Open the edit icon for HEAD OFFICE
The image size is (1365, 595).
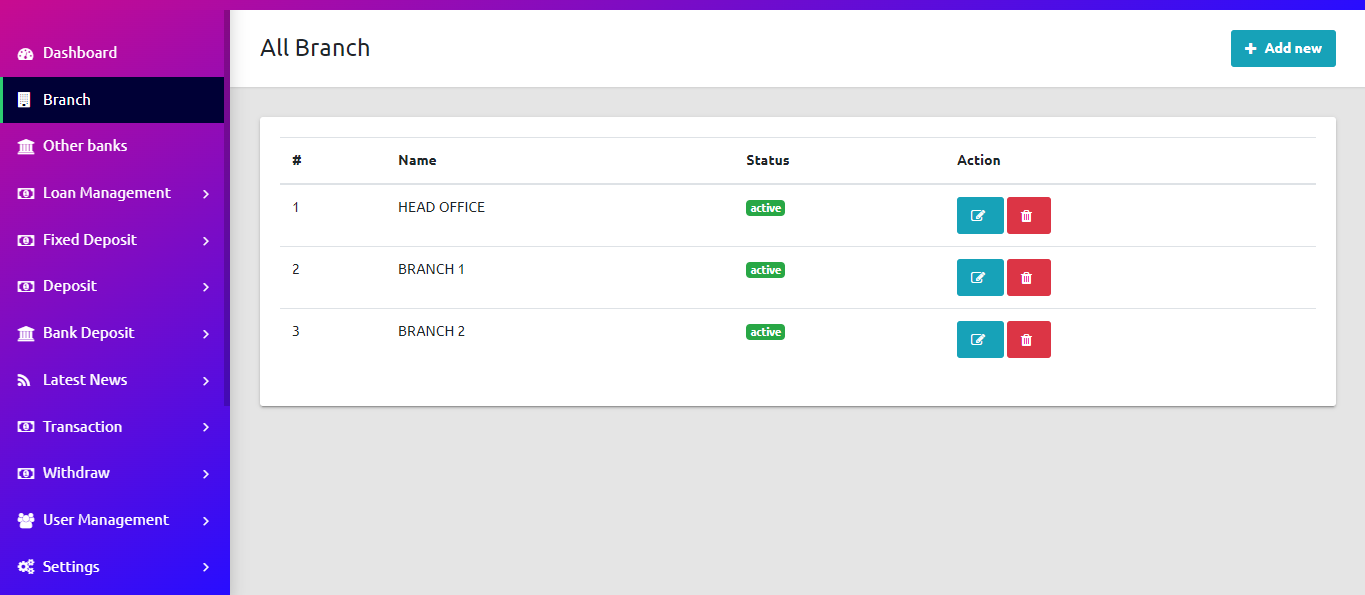pyautogui.click(x=979, y=215)
